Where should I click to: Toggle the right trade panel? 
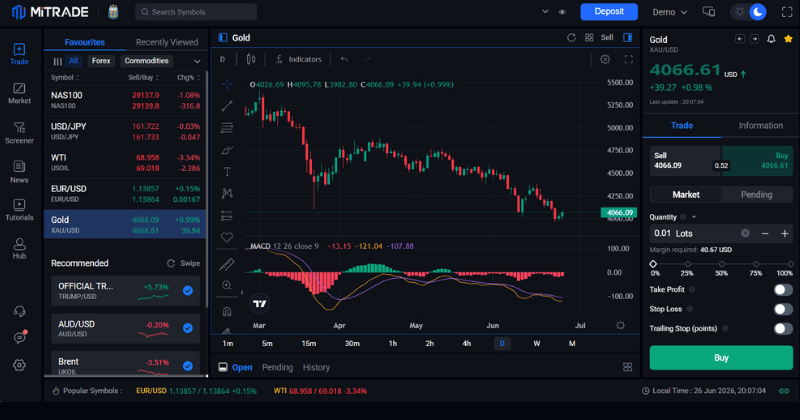[628, 38]
